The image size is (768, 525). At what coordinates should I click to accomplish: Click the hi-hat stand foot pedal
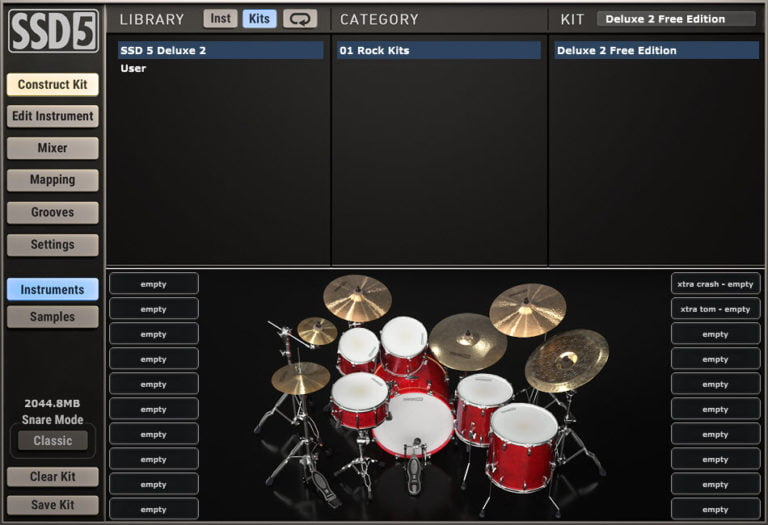tap(326, 490)
